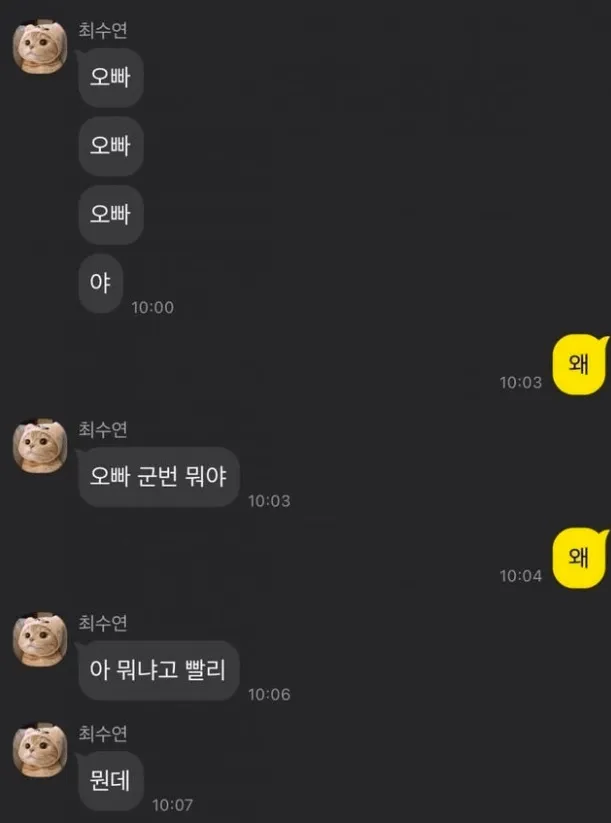This screenshot has width=611, height=823.
Task: Tap cat profile photo beside '뭔데' message
Action: pos(40,750)
